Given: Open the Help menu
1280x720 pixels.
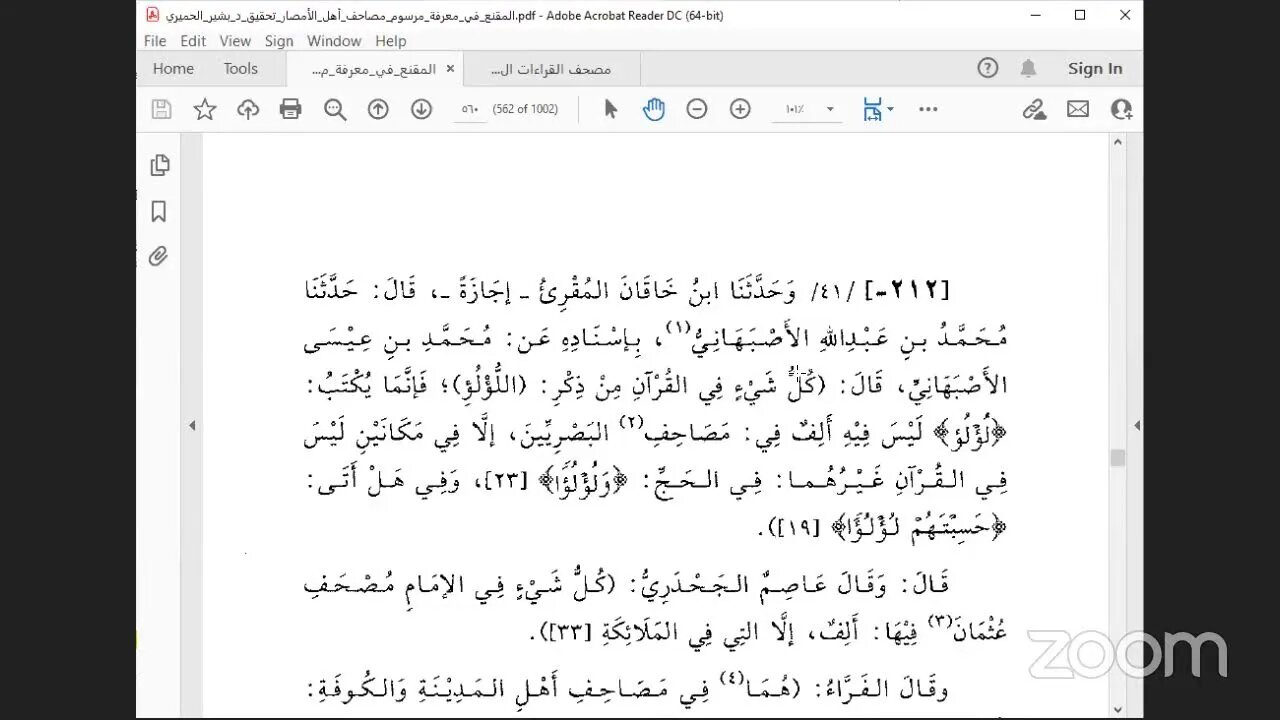Looking at the screenshot, I should click(391, 41).
